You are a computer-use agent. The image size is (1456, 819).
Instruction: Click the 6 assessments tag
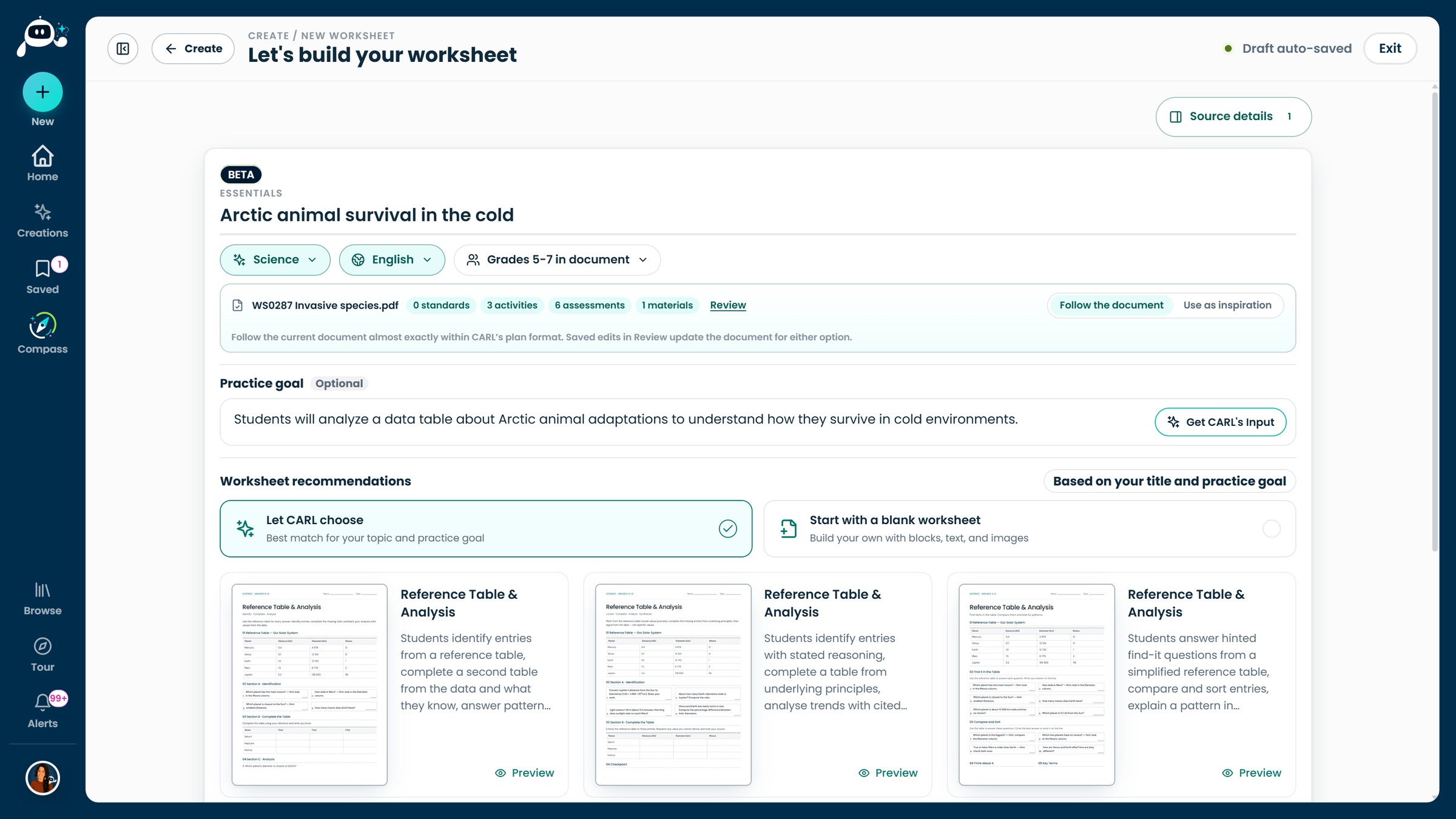click(x=590, y=305)
